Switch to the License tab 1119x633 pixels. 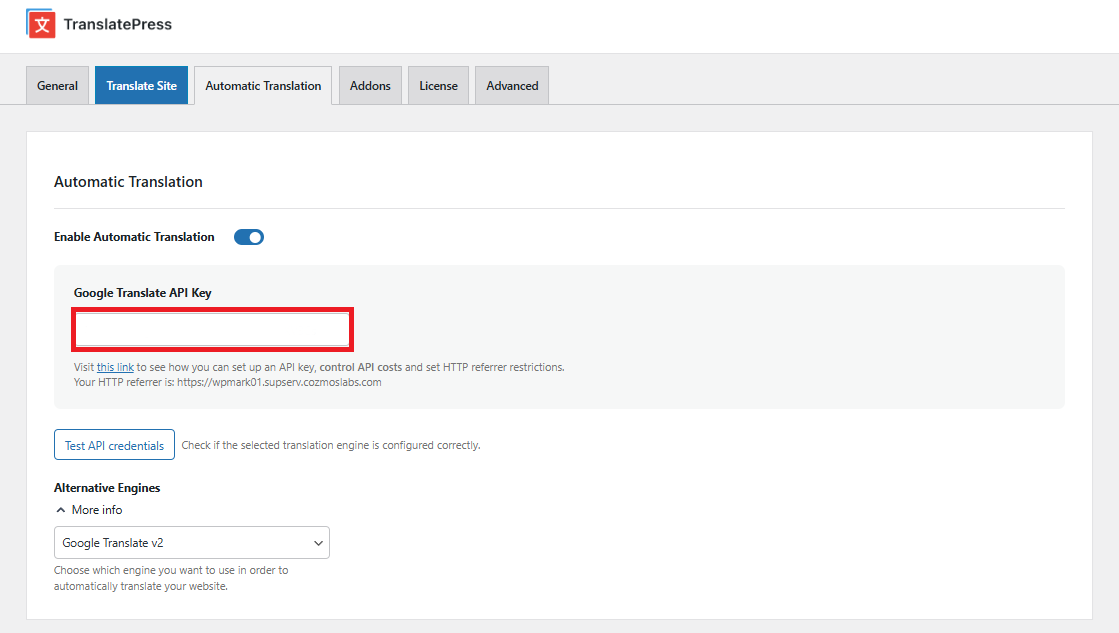pos(438,85)
